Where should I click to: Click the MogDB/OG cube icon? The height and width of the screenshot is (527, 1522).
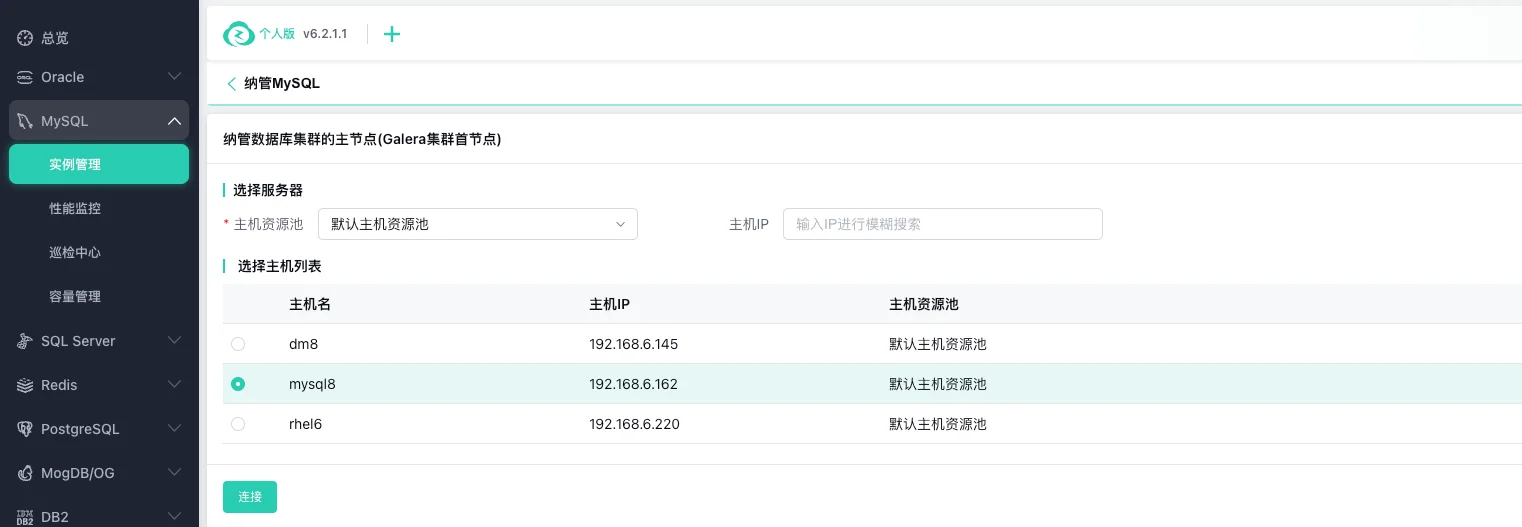click(25, 473)
